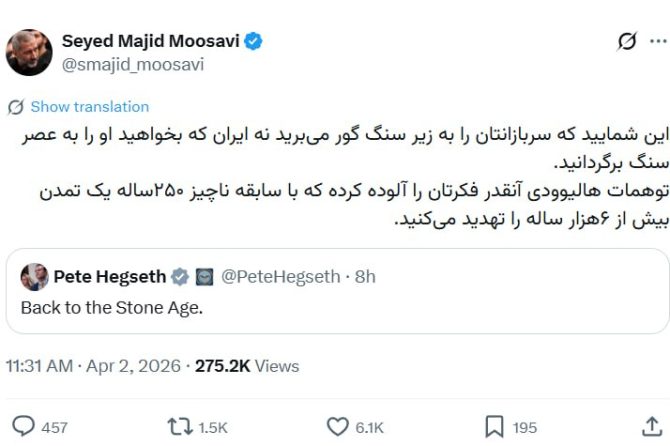Click the Grok icon on the post
Viewport: 670px width, 446px height.
(x=627, y=41)
